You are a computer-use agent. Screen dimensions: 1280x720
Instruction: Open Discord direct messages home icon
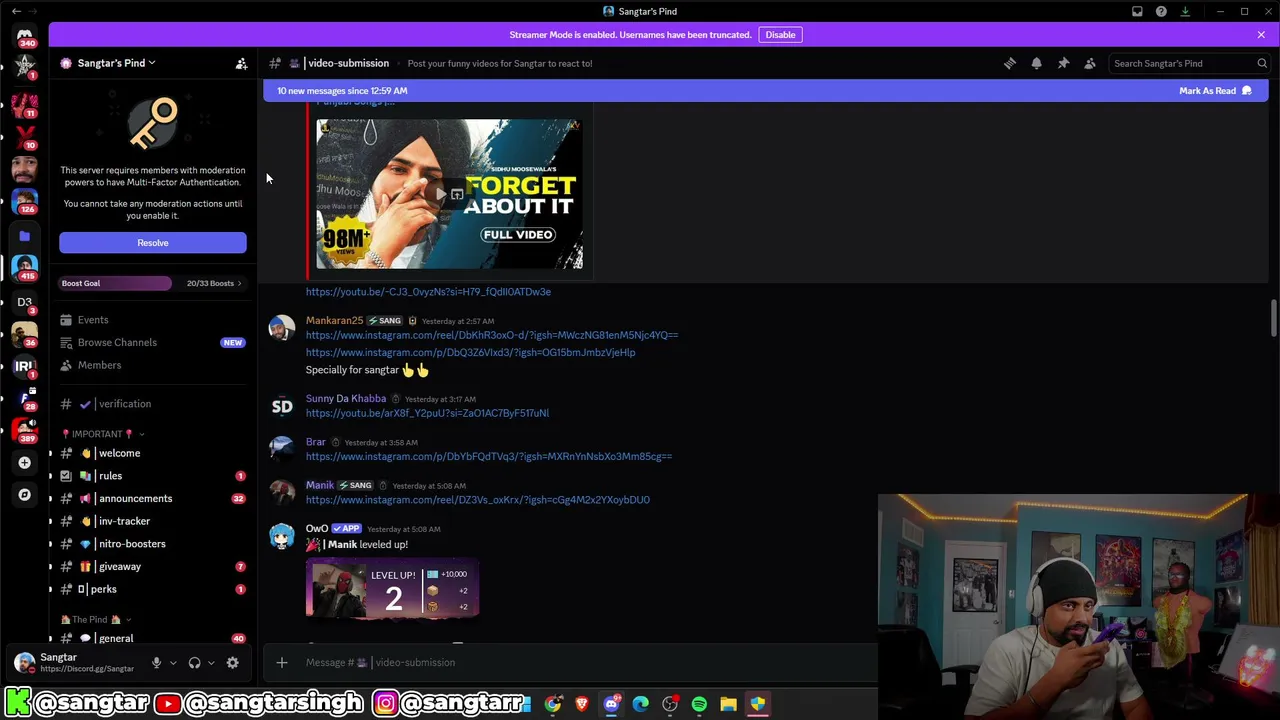pos(24,36)
